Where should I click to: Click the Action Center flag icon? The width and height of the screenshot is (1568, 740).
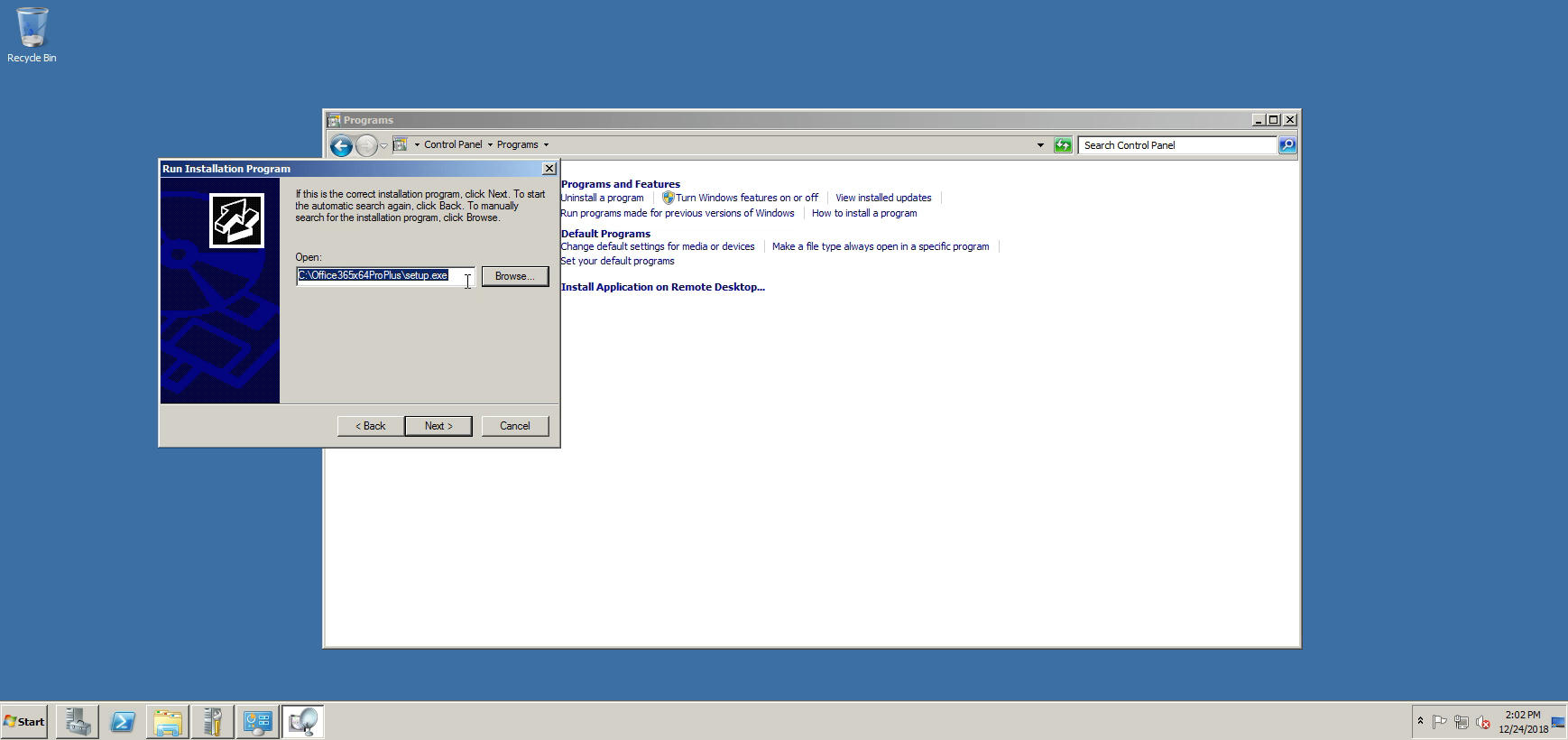pyautogui.click(x=1440, y=722)
